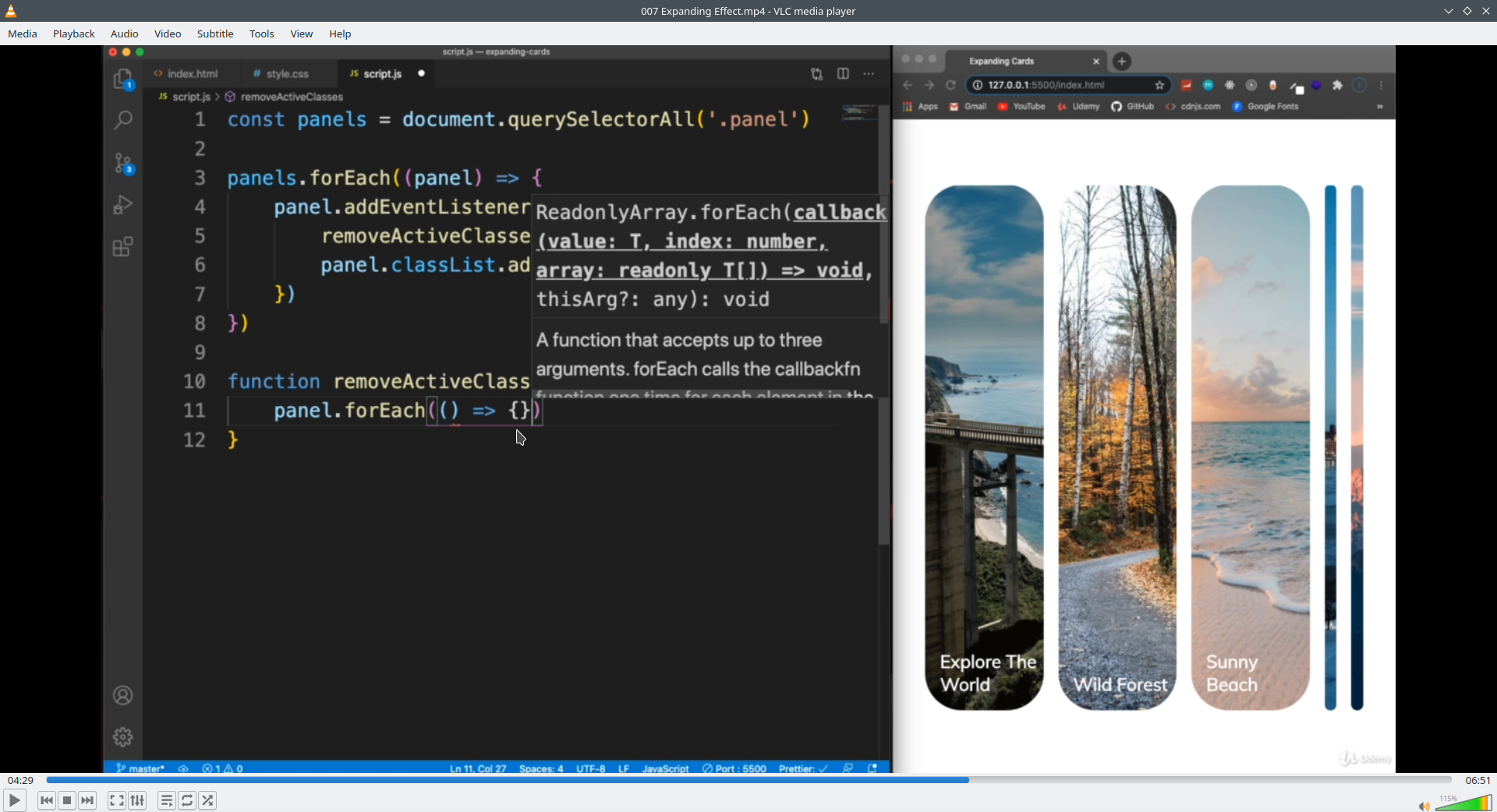Show VLC extended settings

[x=137, y=800]
